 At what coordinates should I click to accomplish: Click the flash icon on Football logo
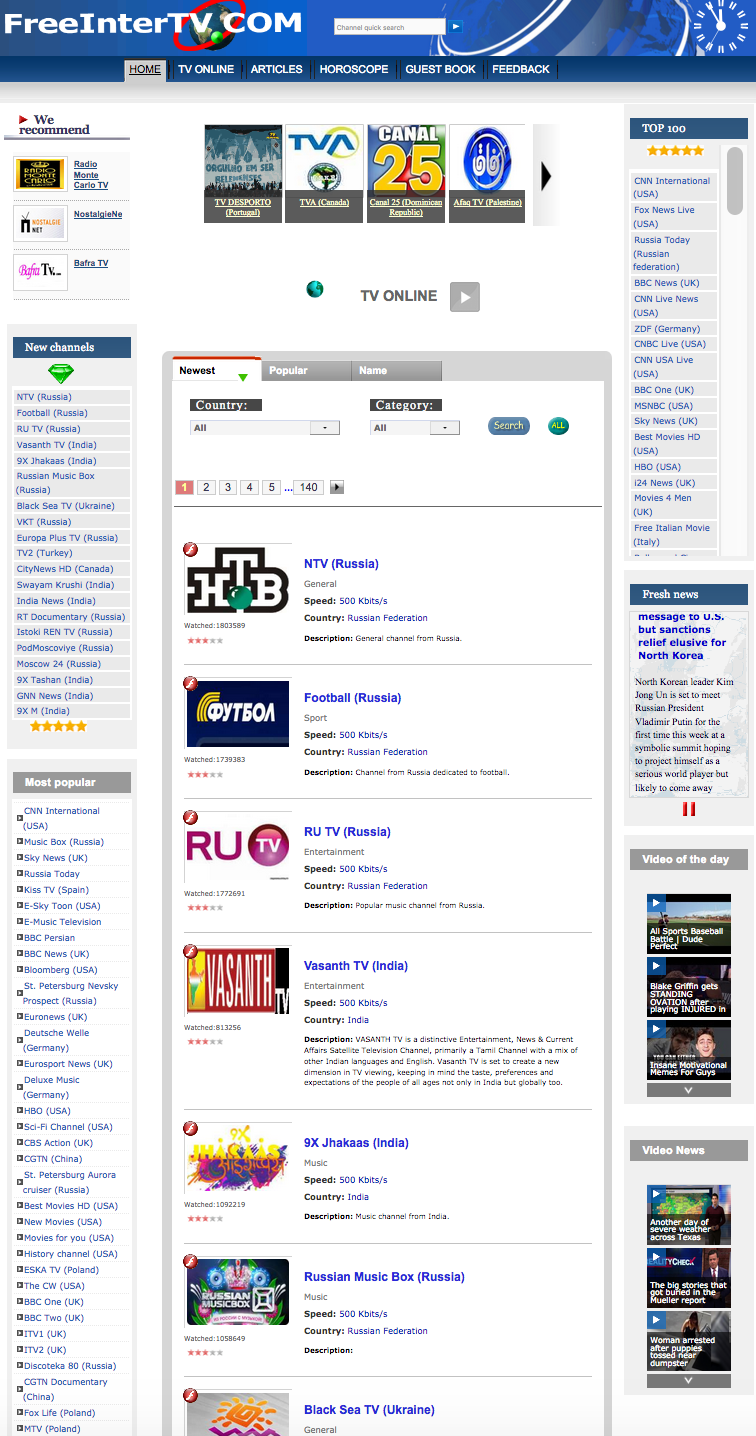(x=190, y=683)
